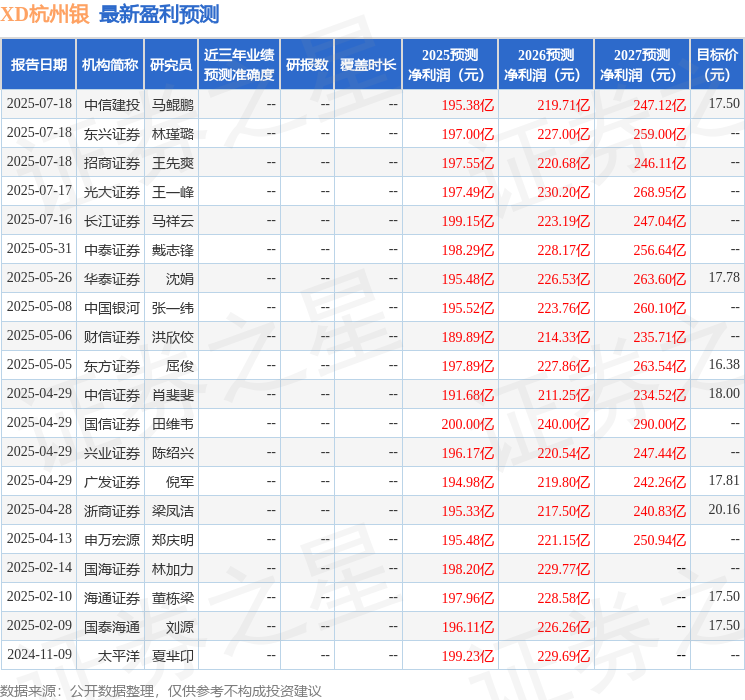Select the 中信建投 institution cell

tap(112, 105)
